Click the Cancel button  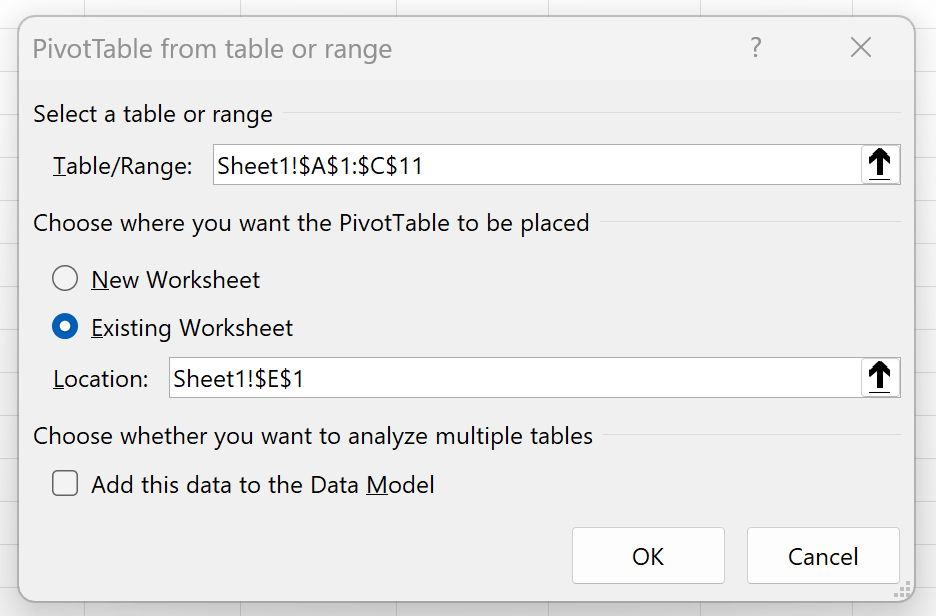tap(823, 556)
